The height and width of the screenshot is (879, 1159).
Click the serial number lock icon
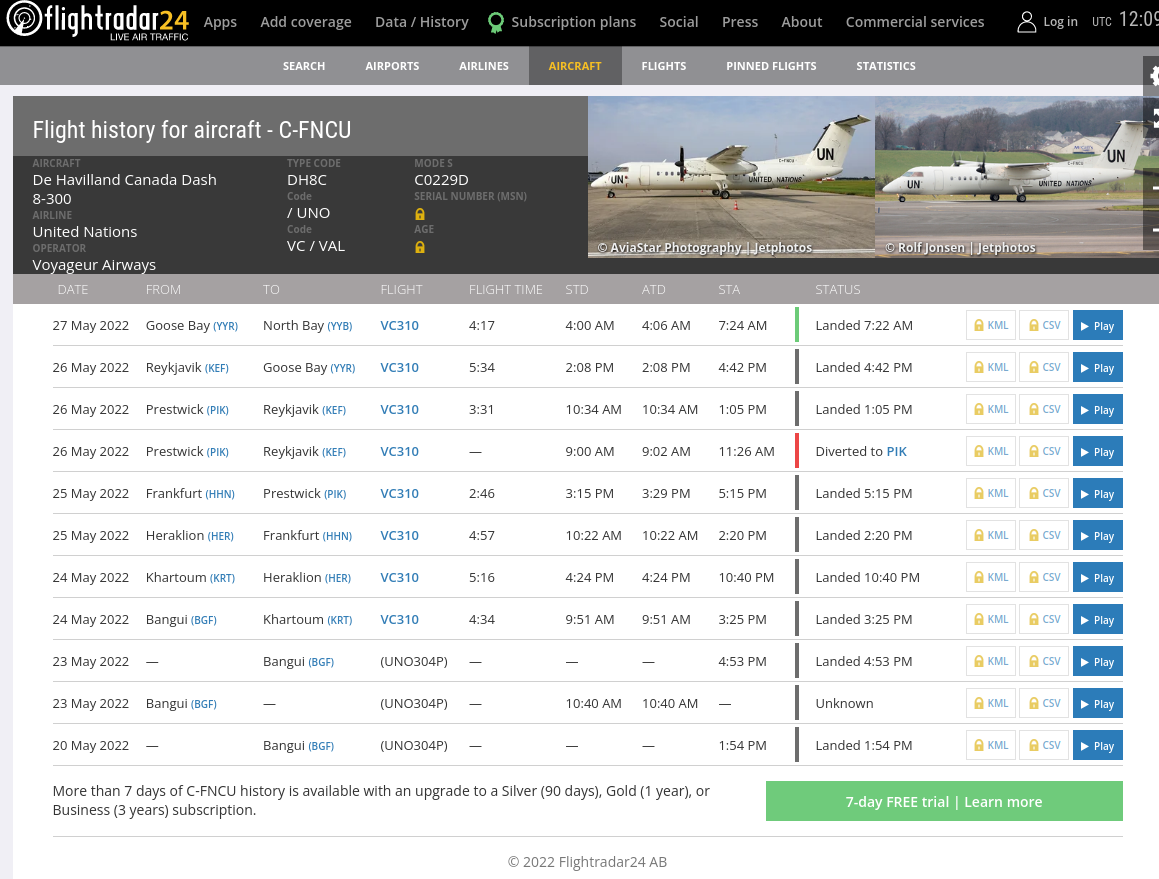coord(420,214)
